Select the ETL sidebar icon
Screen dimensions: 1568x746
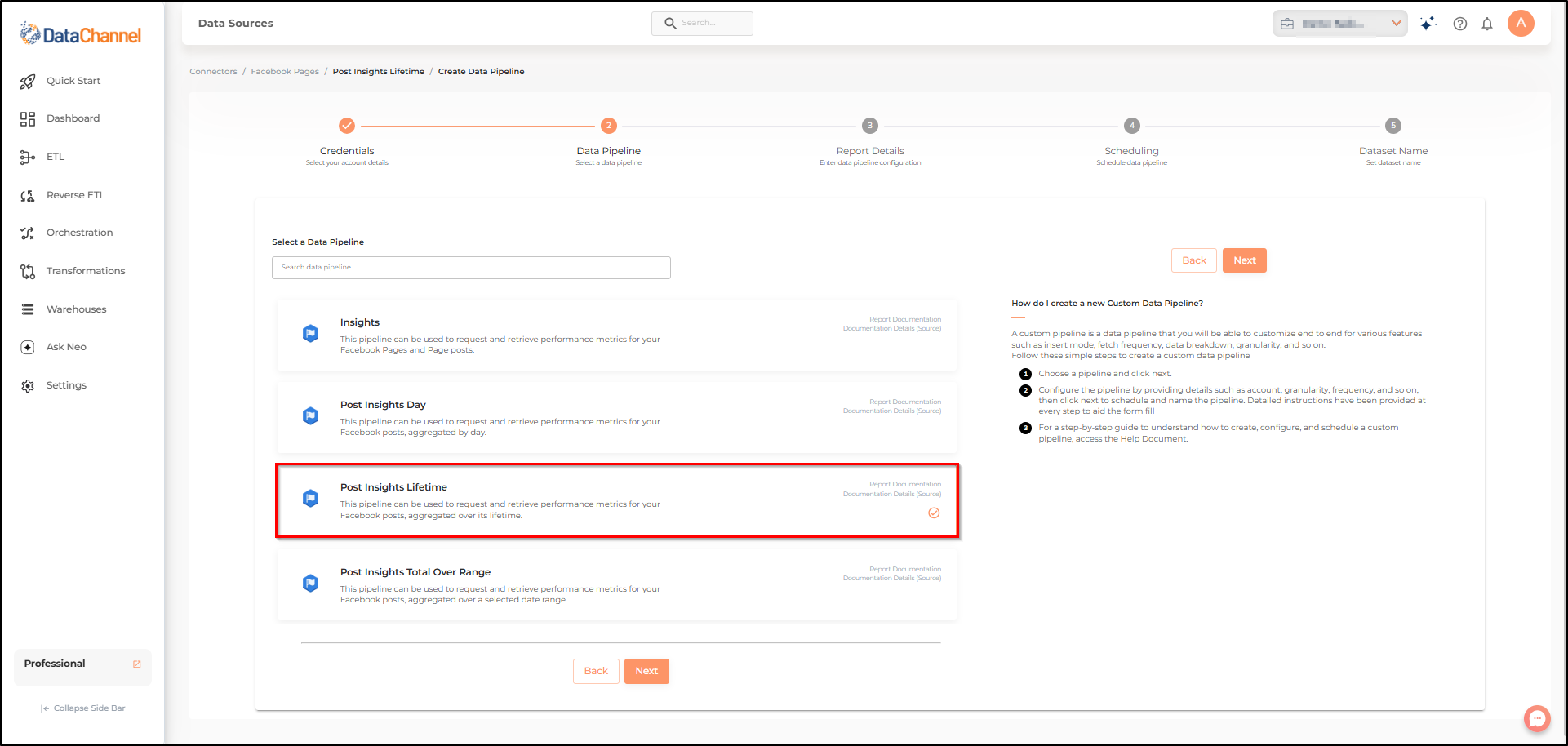pyautogui.click(x=28, y=157)
